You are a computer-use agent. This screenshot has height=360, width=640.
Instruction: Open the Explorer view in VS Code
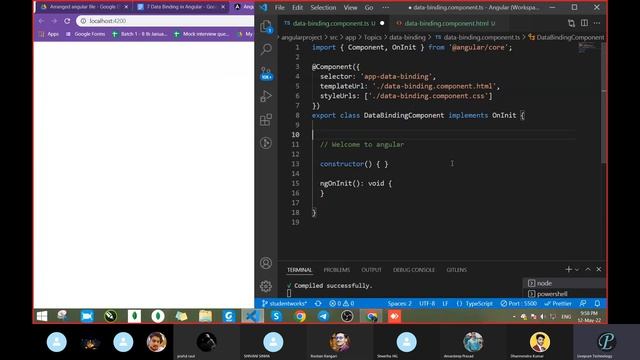tap(266, 27)
